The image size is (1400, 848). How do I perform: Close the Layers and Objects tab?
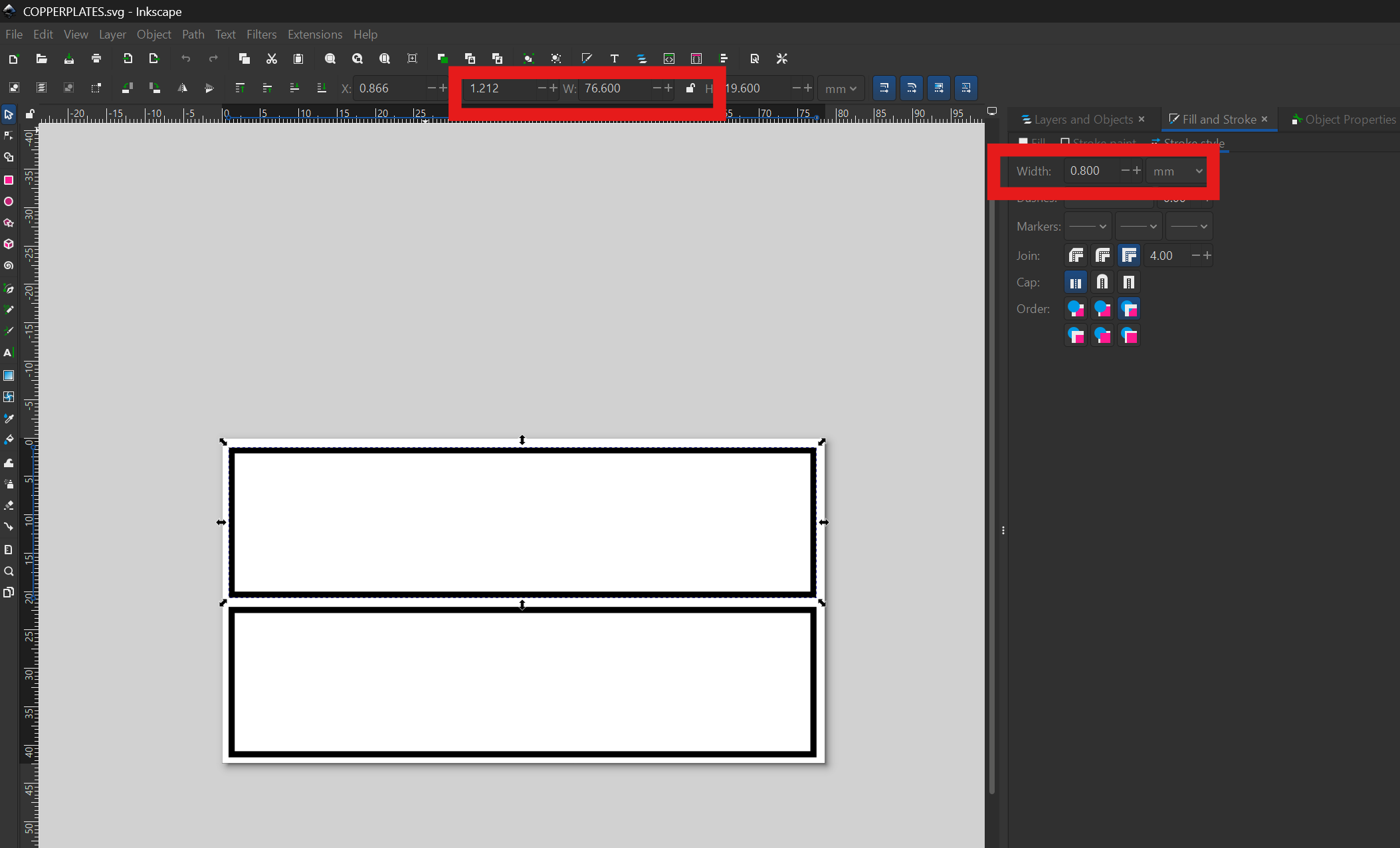[1142, 119]
